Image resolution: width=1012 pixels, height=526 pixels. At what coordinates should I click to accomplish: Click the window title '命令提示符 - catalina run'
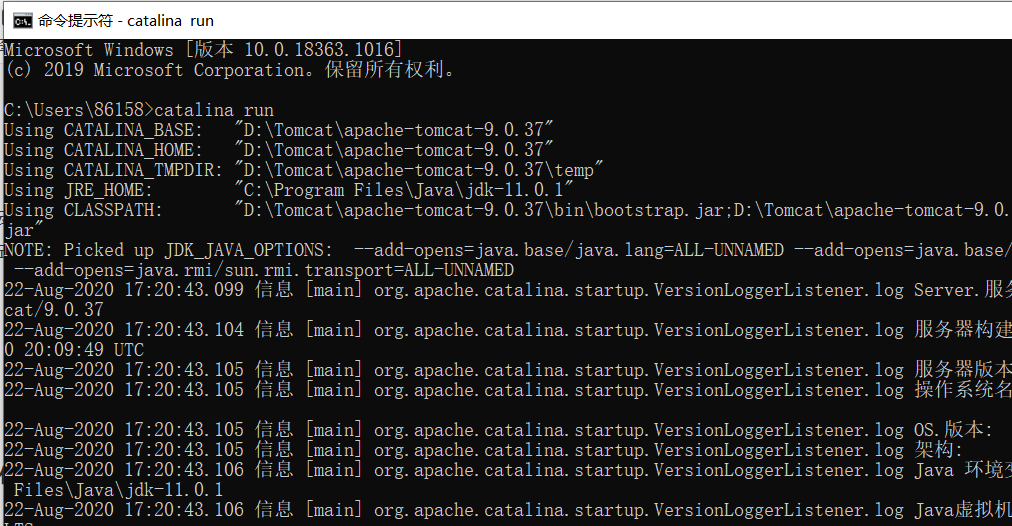click(x=126, y=21)
